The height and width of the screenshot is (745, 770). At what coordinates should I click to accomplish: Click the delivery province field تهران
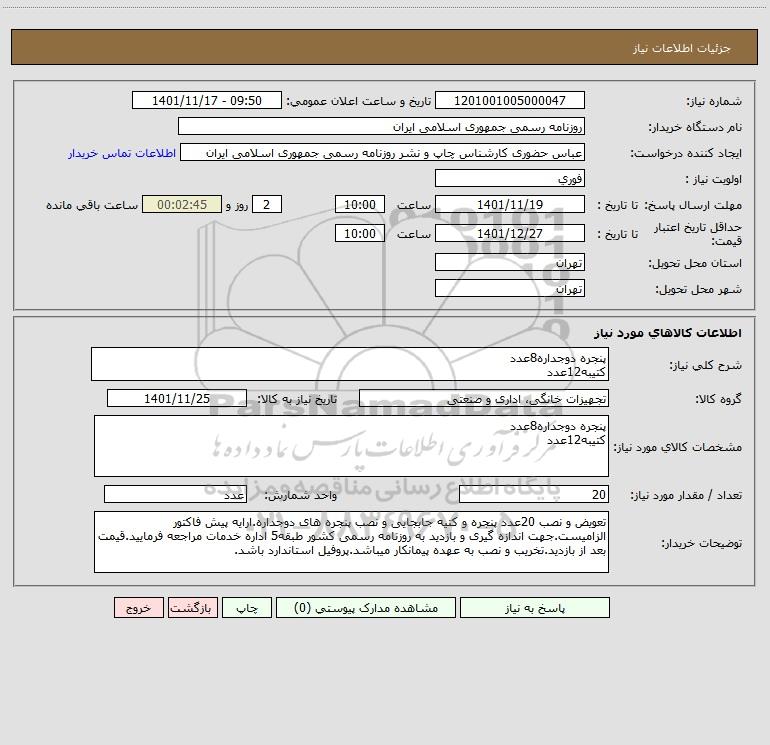point(510,262)
